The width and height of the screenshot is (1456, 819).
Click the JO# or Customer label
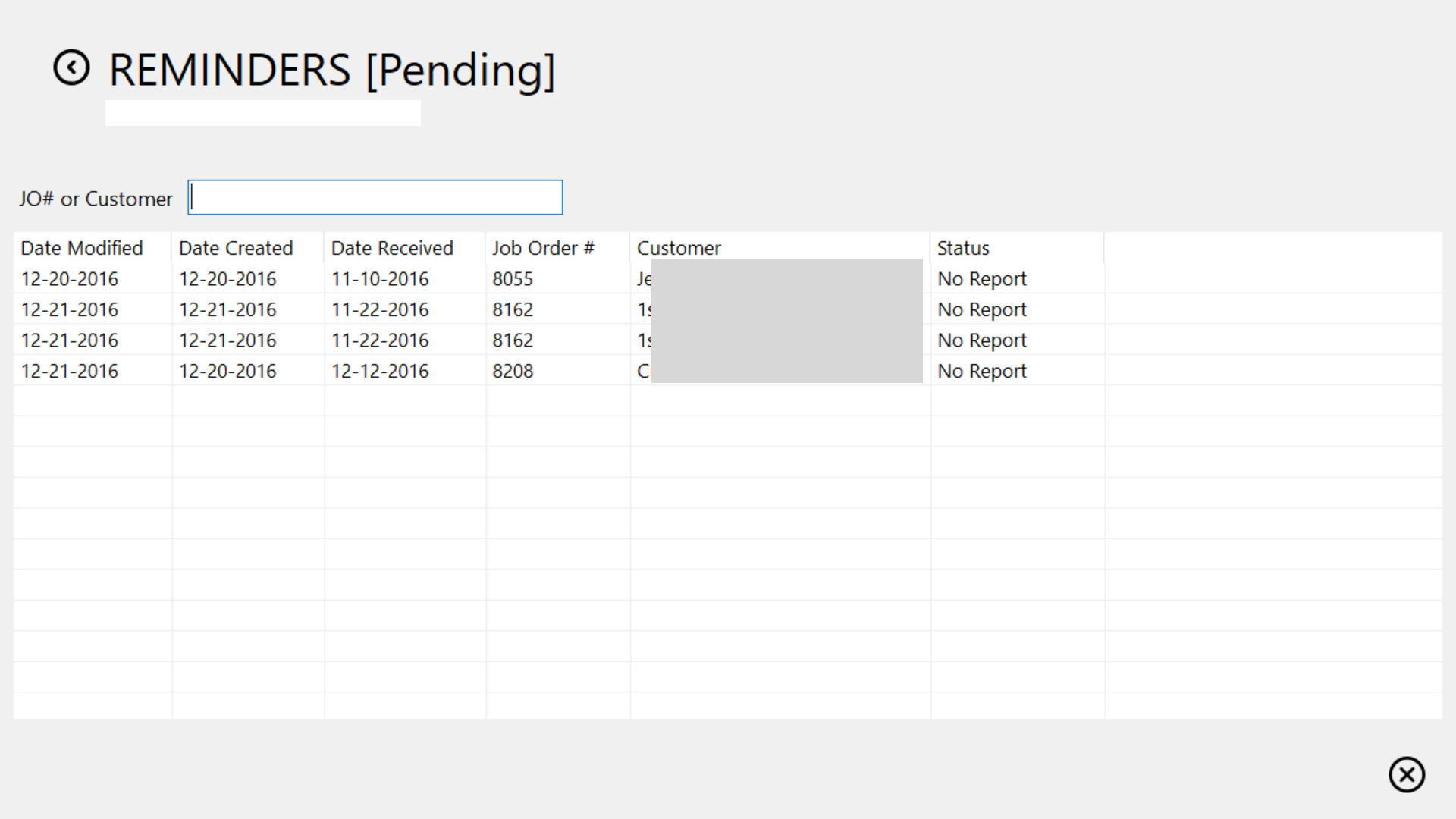[96, 199]
